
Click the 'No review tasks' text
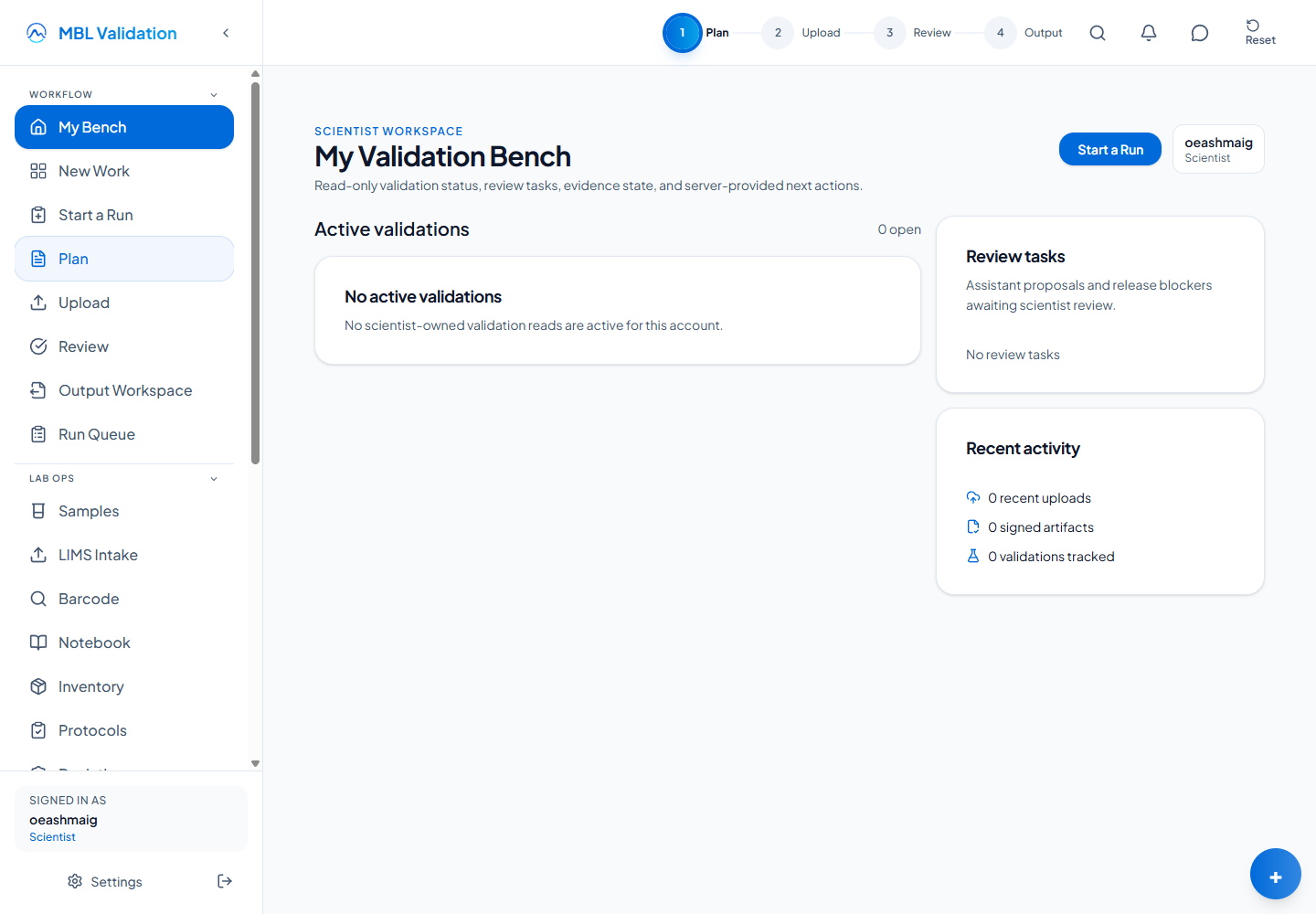click(1013, 355)
